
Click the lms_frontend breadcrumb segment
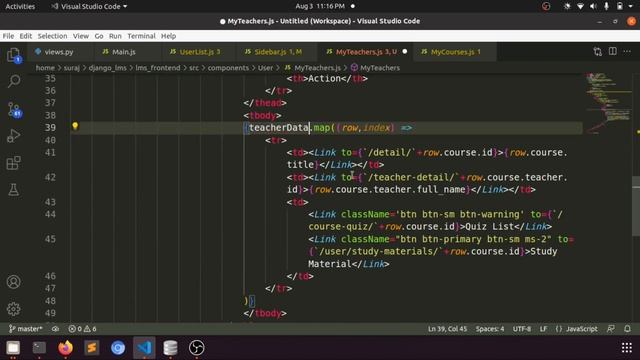pyautogui.click(x=158, y=68)
